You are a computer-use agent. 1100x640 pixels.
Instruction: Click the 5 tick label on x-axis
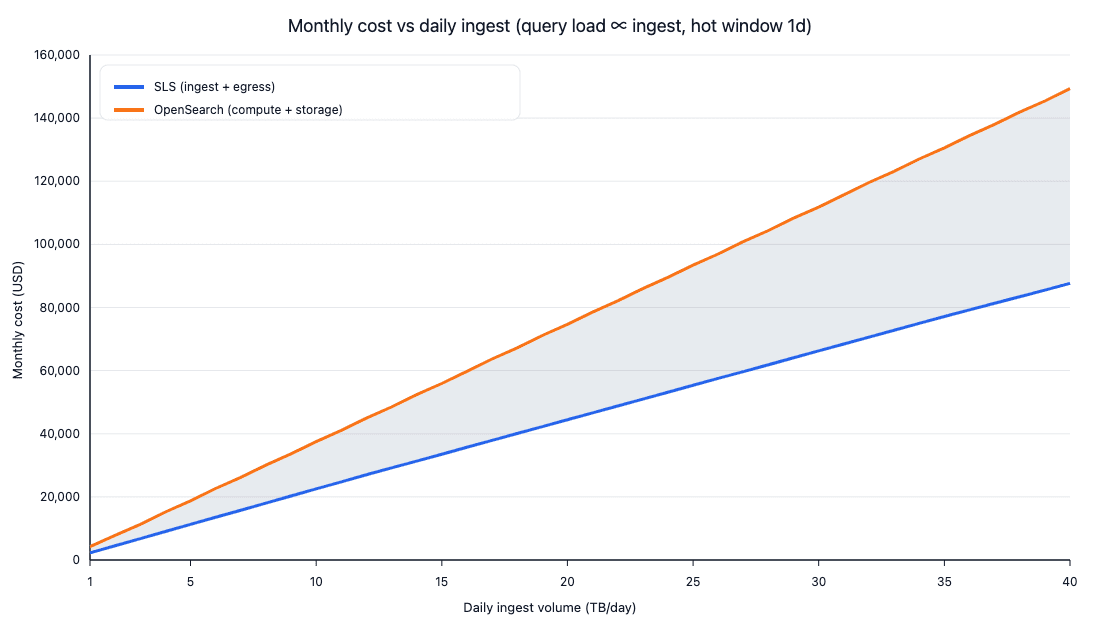[x=191, y=579]
